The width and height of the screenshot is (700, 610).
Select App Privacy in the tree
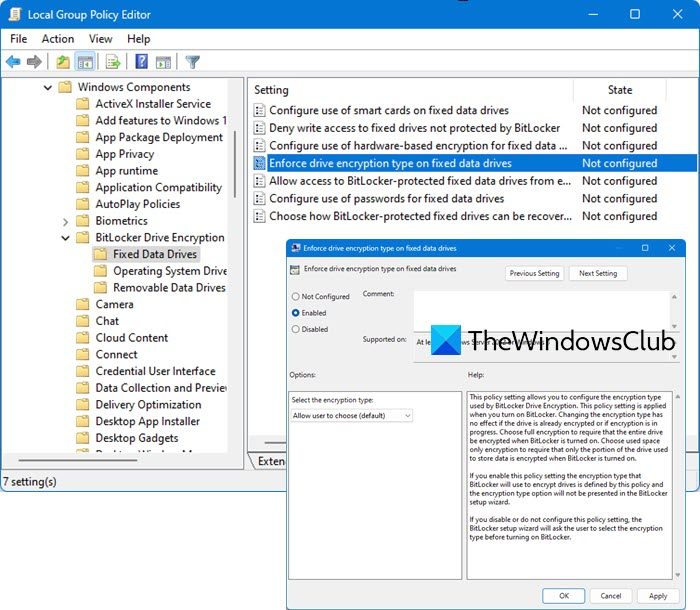click(125, 154)
